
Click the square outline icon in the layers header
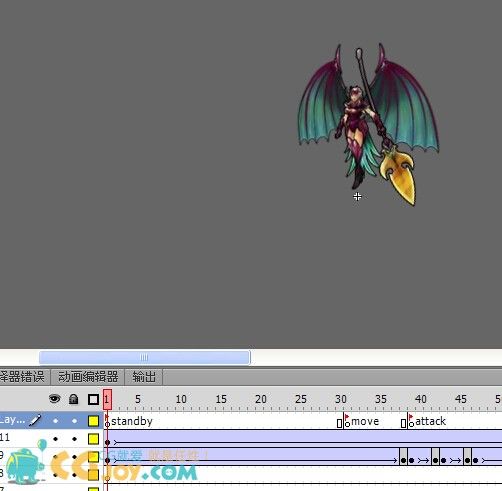tap(93, 399)
